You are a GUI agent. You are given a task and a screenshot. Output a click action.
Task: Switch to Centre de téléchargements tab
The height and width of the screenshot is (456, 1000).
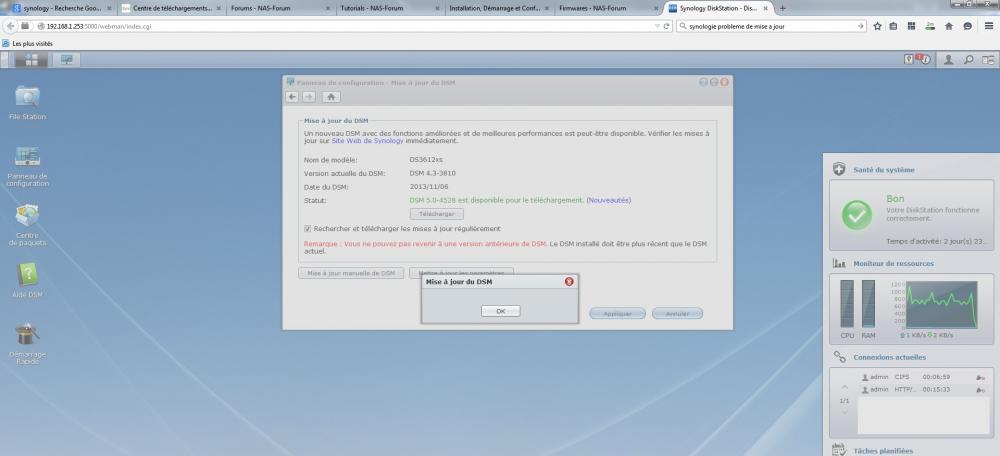[172, 8]
